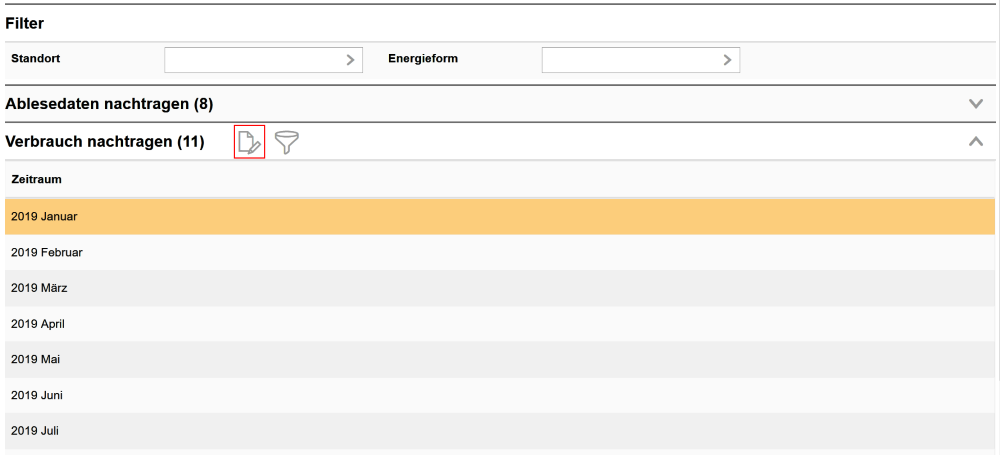This screenshot has height=455, width=1000.
Task: Select the 2019 Januar row
Action: pyautogui.click(x=44, y=216)
